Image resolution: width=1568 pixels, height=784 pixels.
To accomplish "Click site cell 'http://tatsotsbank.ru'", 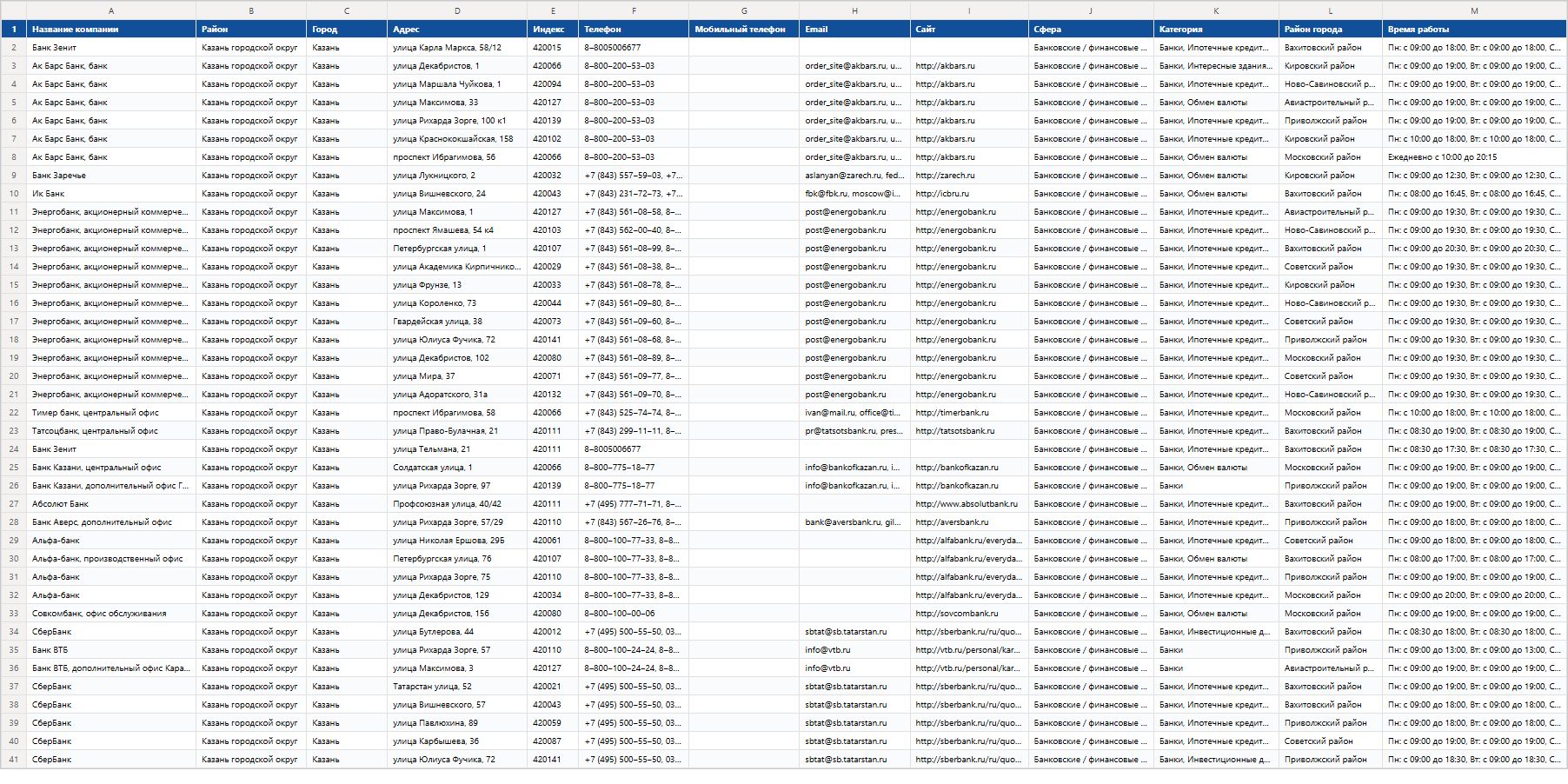I will (x=969, y=431).
